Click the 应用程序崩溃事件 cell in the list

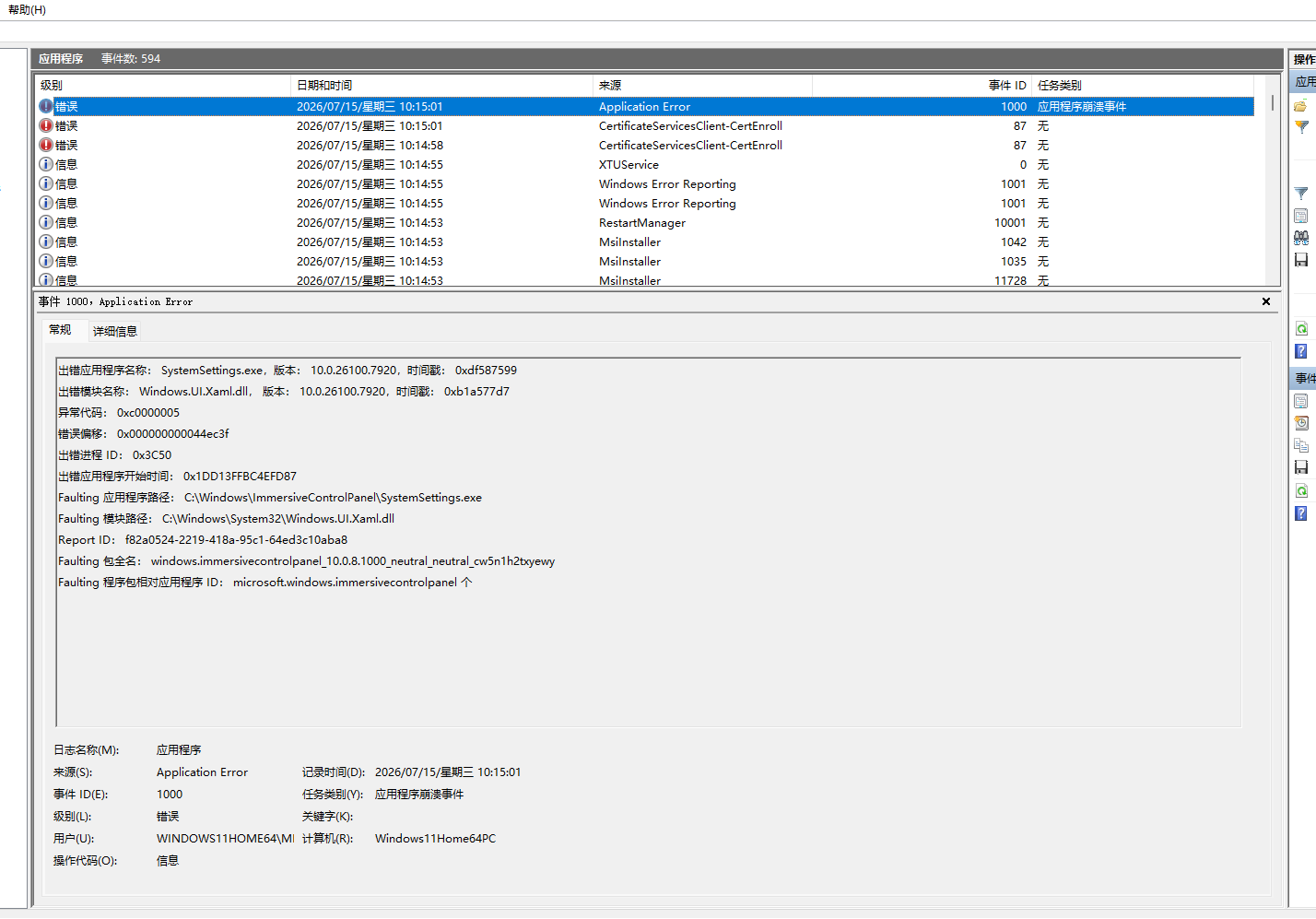click(1082, 106)
